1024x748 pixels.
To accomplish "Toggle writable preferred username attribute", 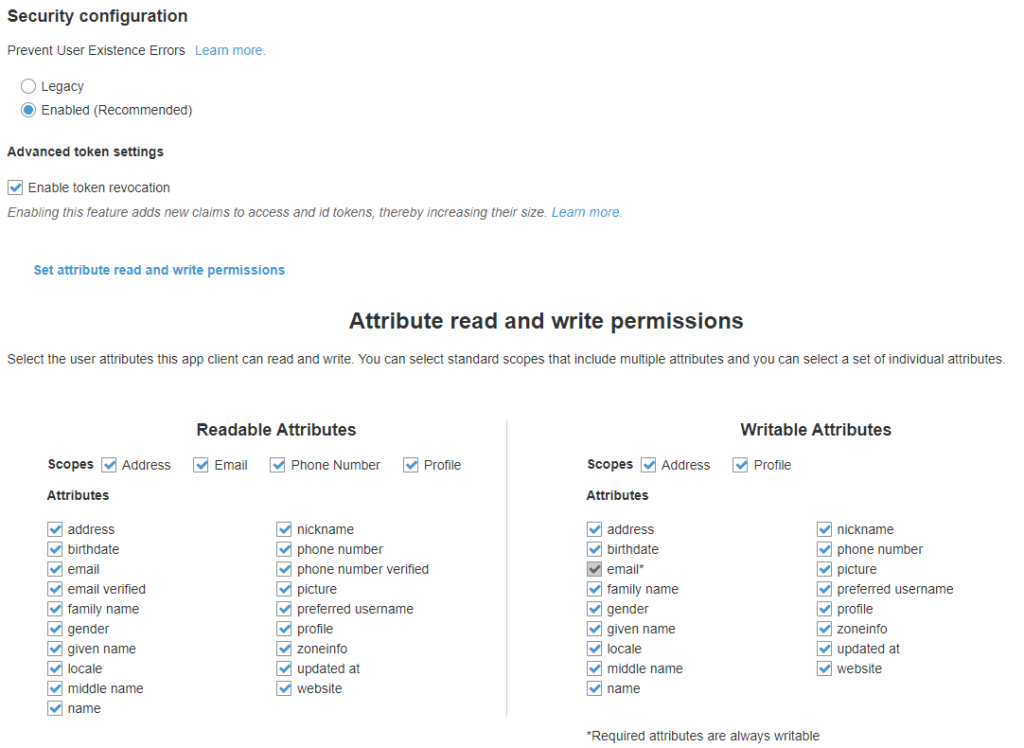I will click(824, 589).
